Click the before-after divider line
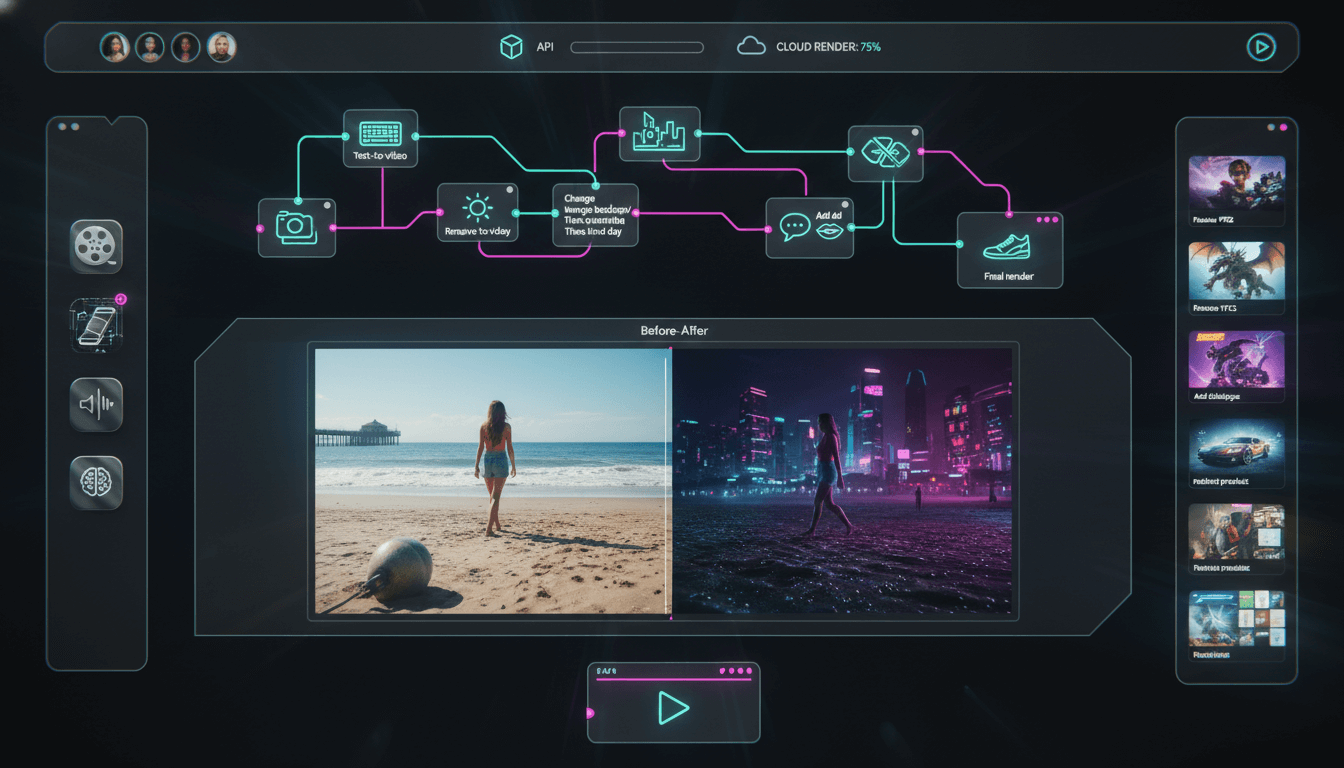Screen dimensions: 1344x768 667,480
